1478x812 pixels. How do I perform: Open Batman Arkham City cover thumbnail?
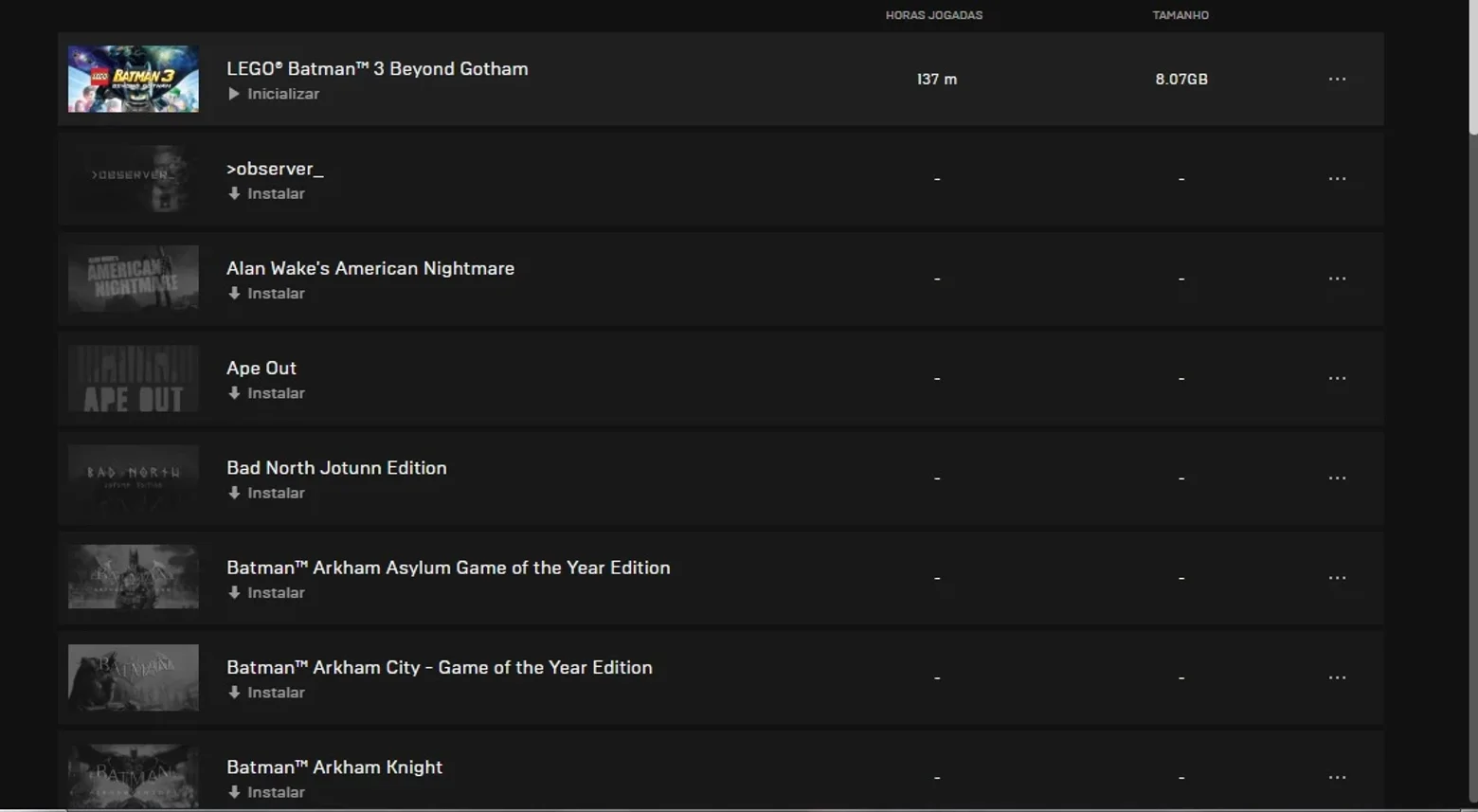click(134, 677)
